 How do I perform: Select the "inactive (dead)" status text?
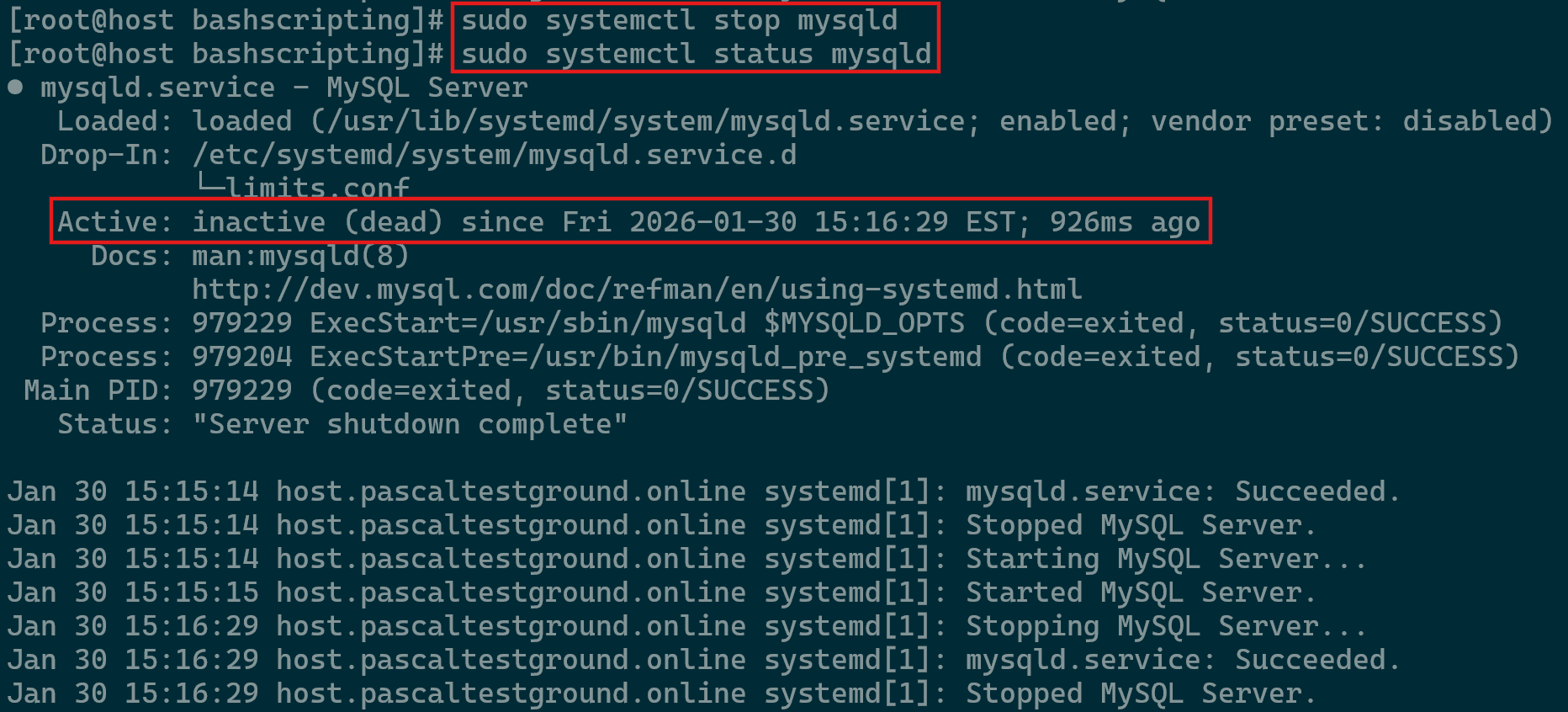point(317,222)
